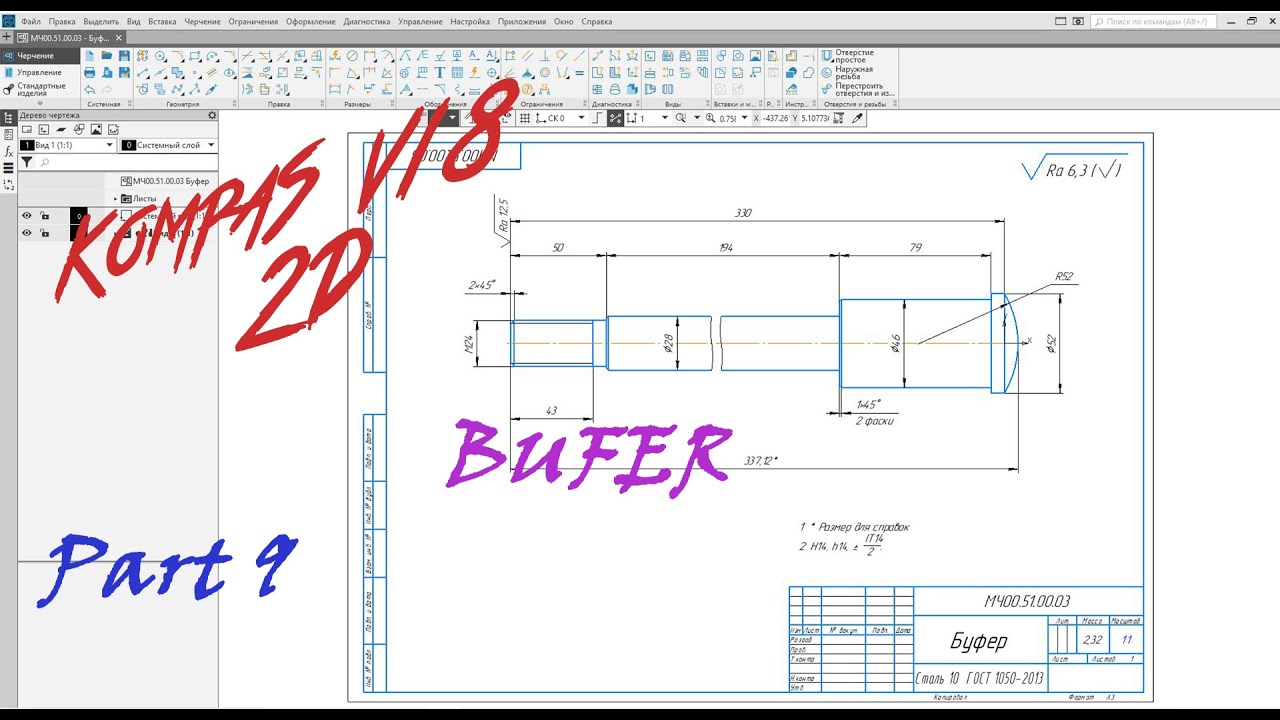Screen dimensions: 1280x720
Task: Open the view scale '1' dropdown arrow
Action: coord(665,118)
